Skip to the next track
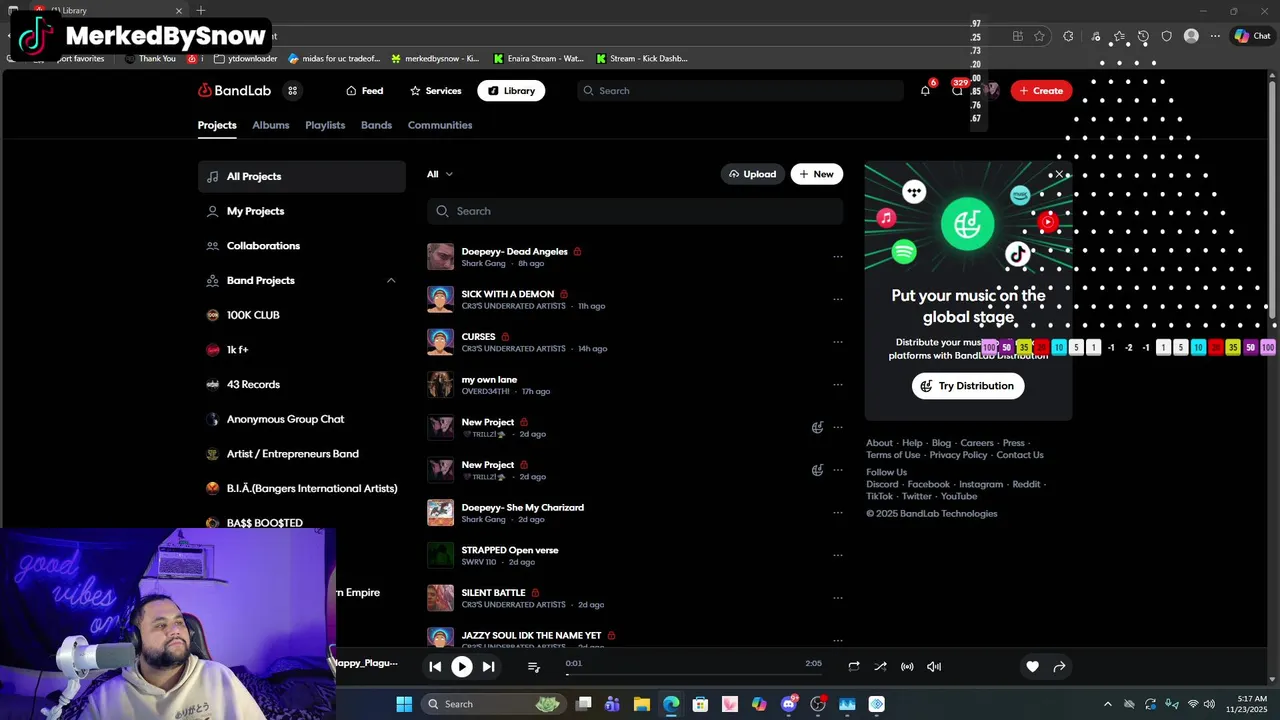This screenshot has width=1280, height=720. [x=488, y=666]
